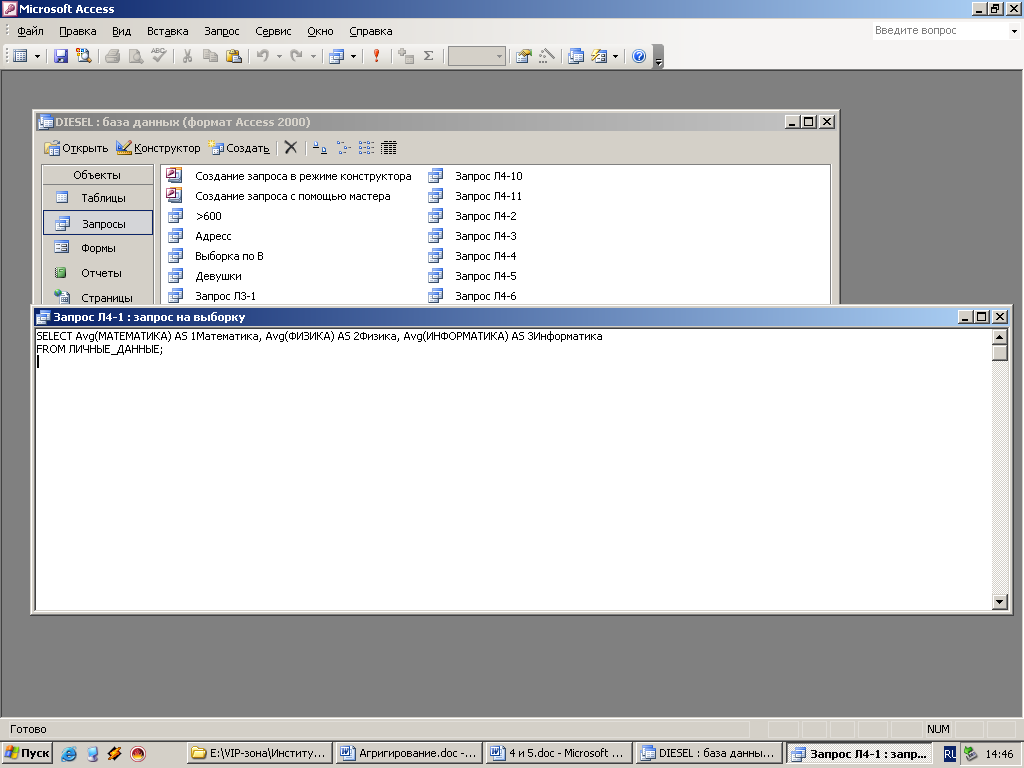Click the Build expression wand icon

click(546, 56)
